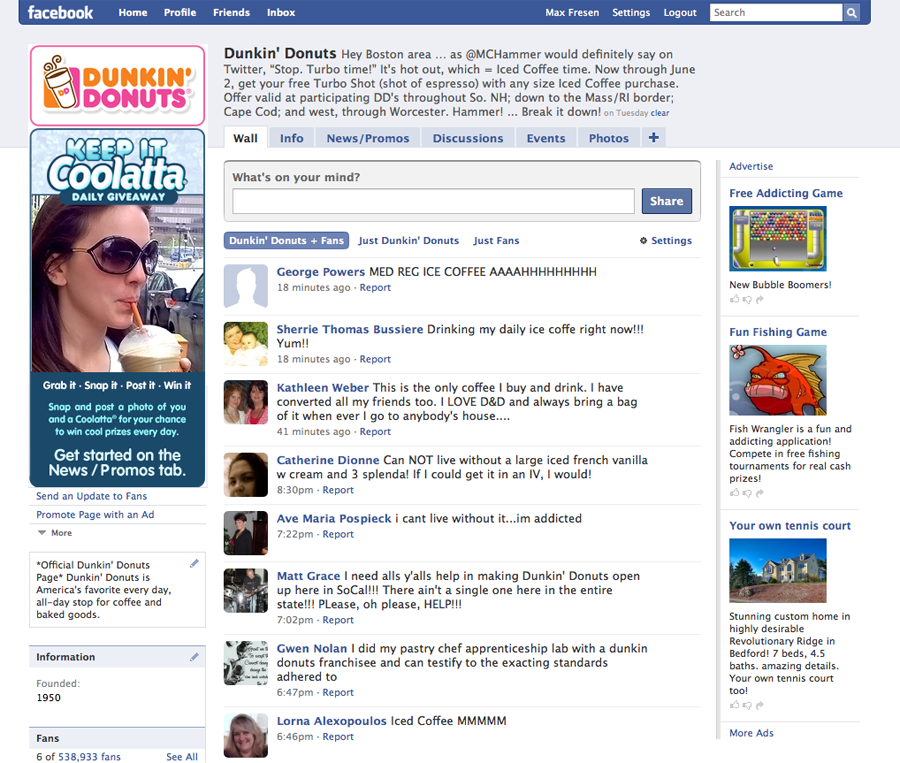Viewport: 900px width, 763px height.
Task: Open the Photos tab
Action: tap(608, 138)
